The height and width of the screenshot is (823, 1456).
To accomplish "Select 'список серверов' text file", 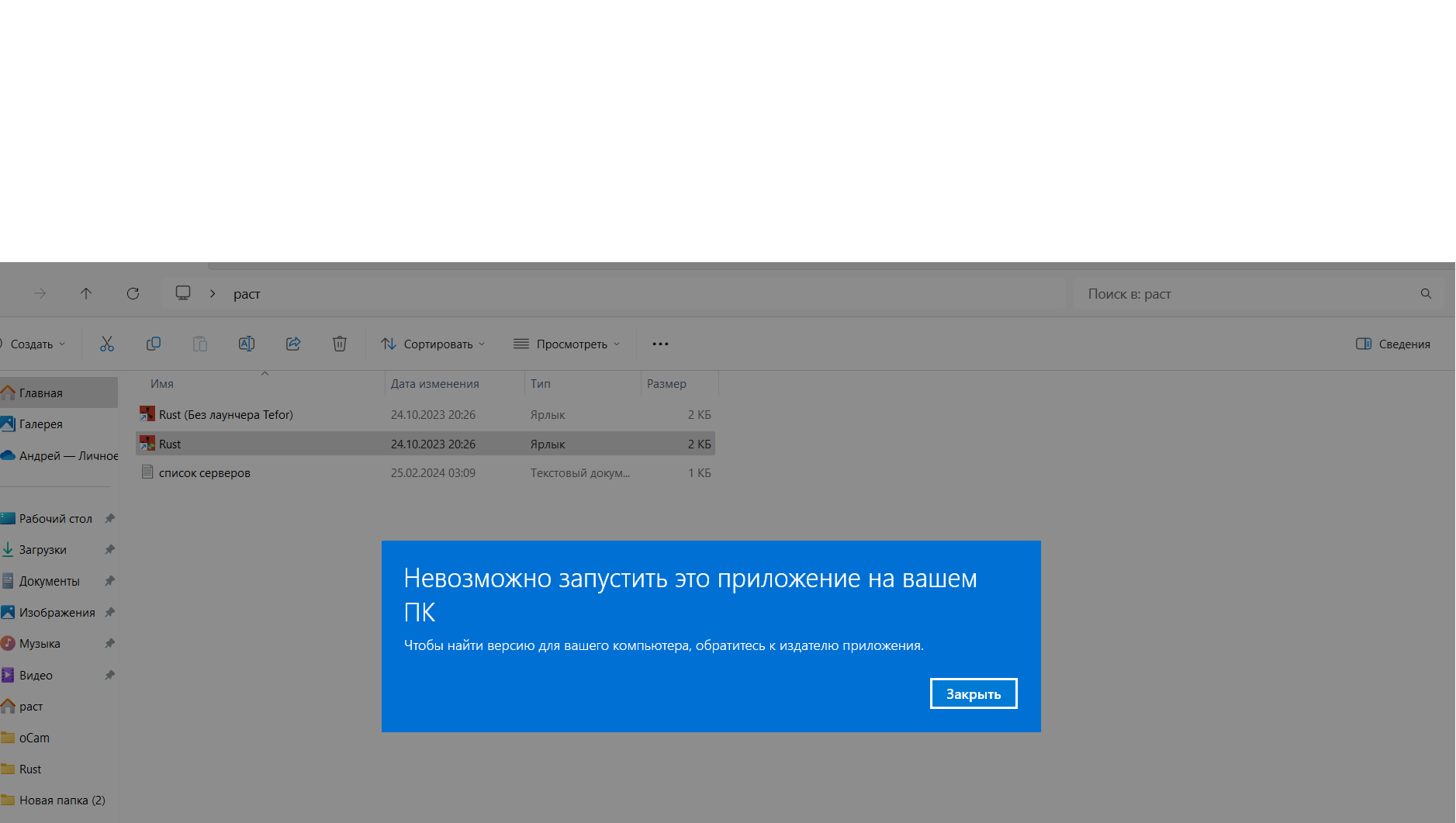I will click(x=204, y=472).
